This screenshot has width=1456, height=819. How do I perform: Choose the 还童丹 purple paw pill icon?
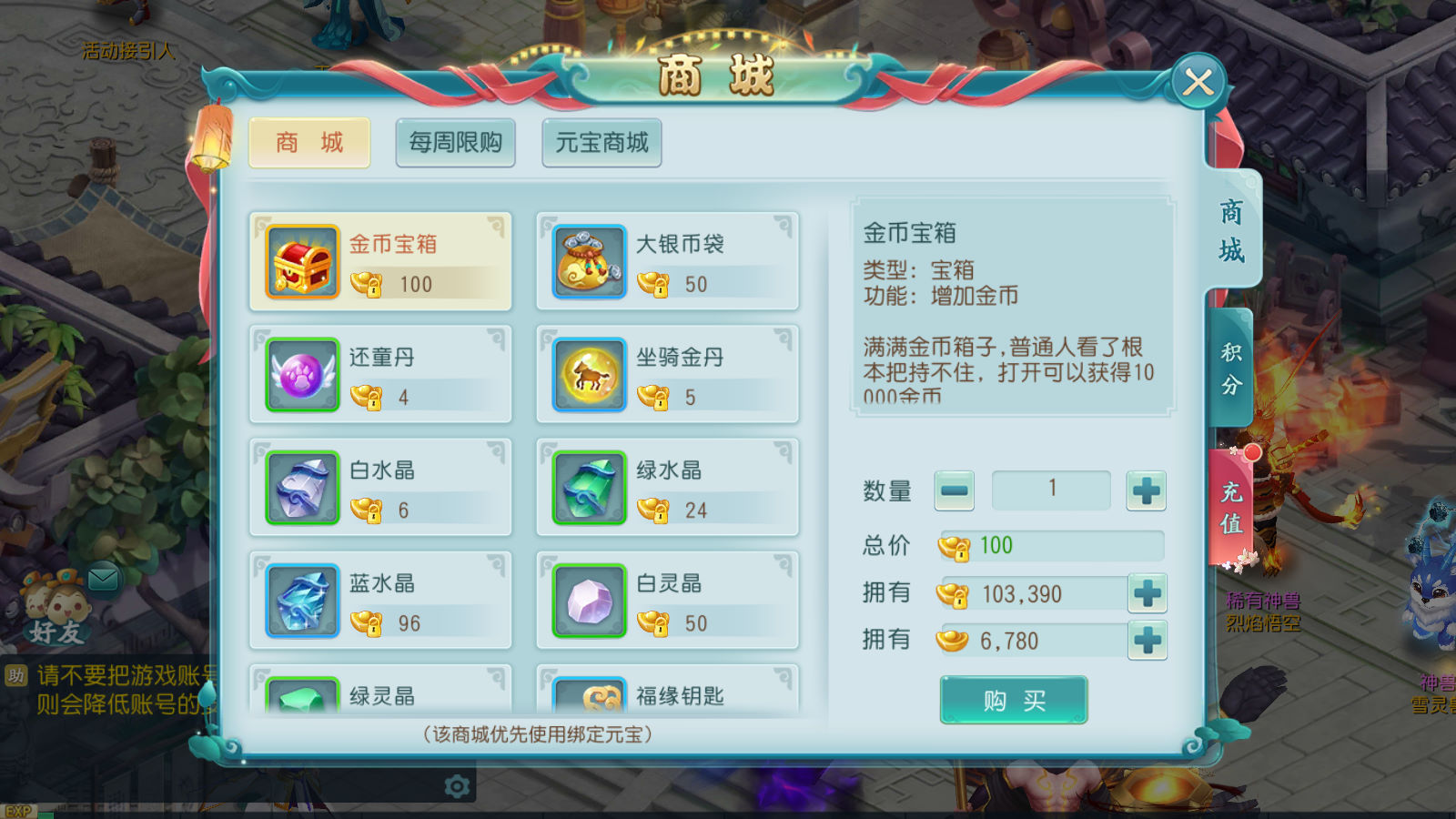(x=302, y=375)
